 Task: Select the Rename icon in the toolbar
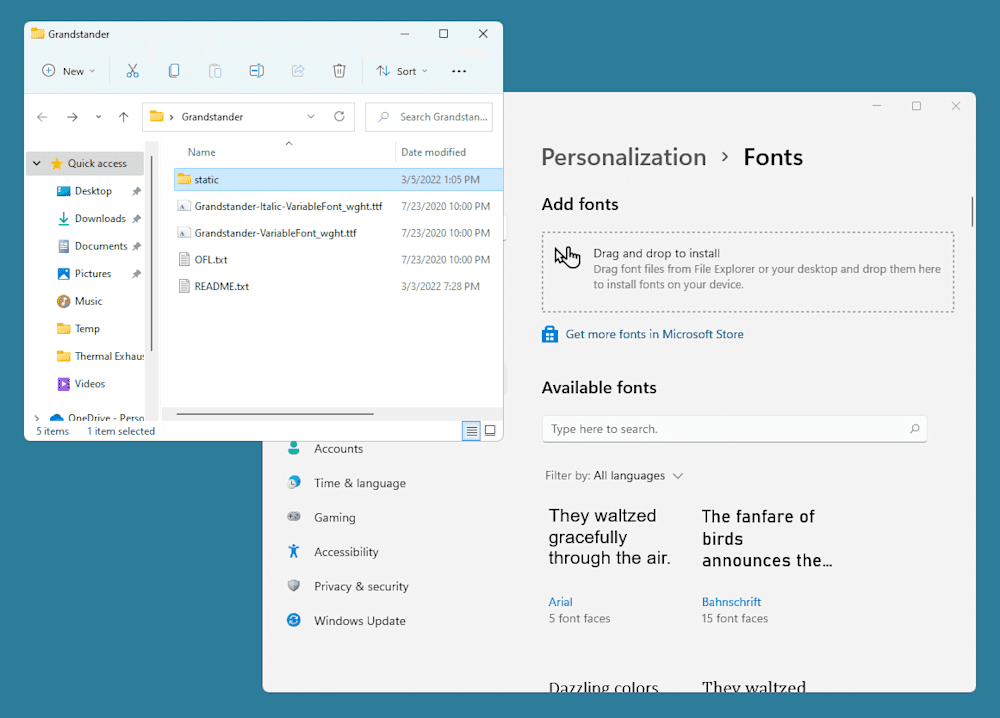256,70
